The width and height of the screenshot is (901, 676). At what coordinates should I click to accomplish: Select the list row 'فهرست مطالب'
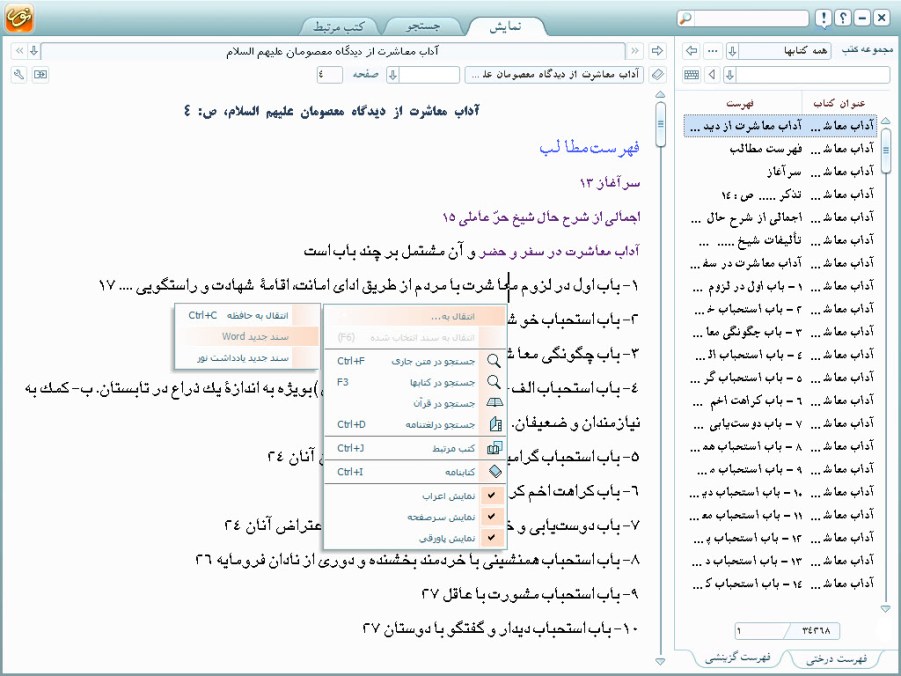780,149
